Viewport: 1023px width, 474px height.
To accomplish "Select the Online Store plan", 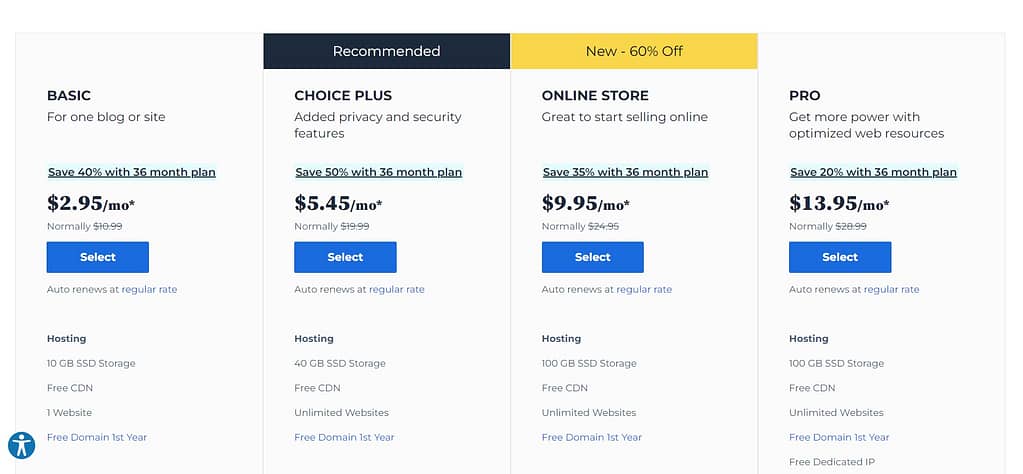I will [592, 257].
